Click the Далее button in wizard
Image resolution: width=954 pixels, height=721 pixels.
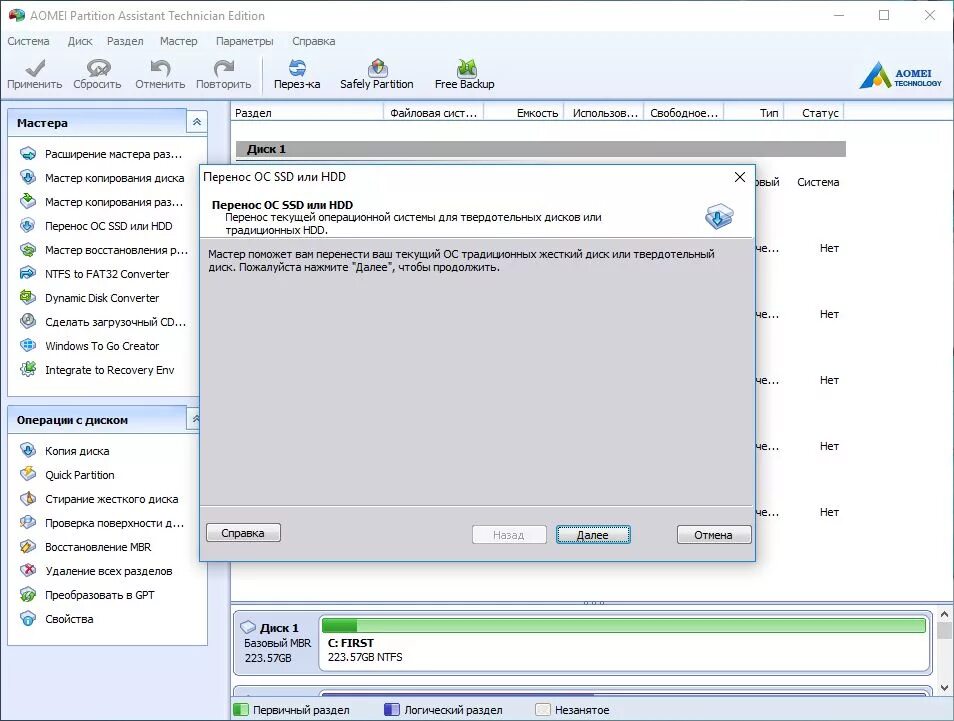[x=593, y=535]
